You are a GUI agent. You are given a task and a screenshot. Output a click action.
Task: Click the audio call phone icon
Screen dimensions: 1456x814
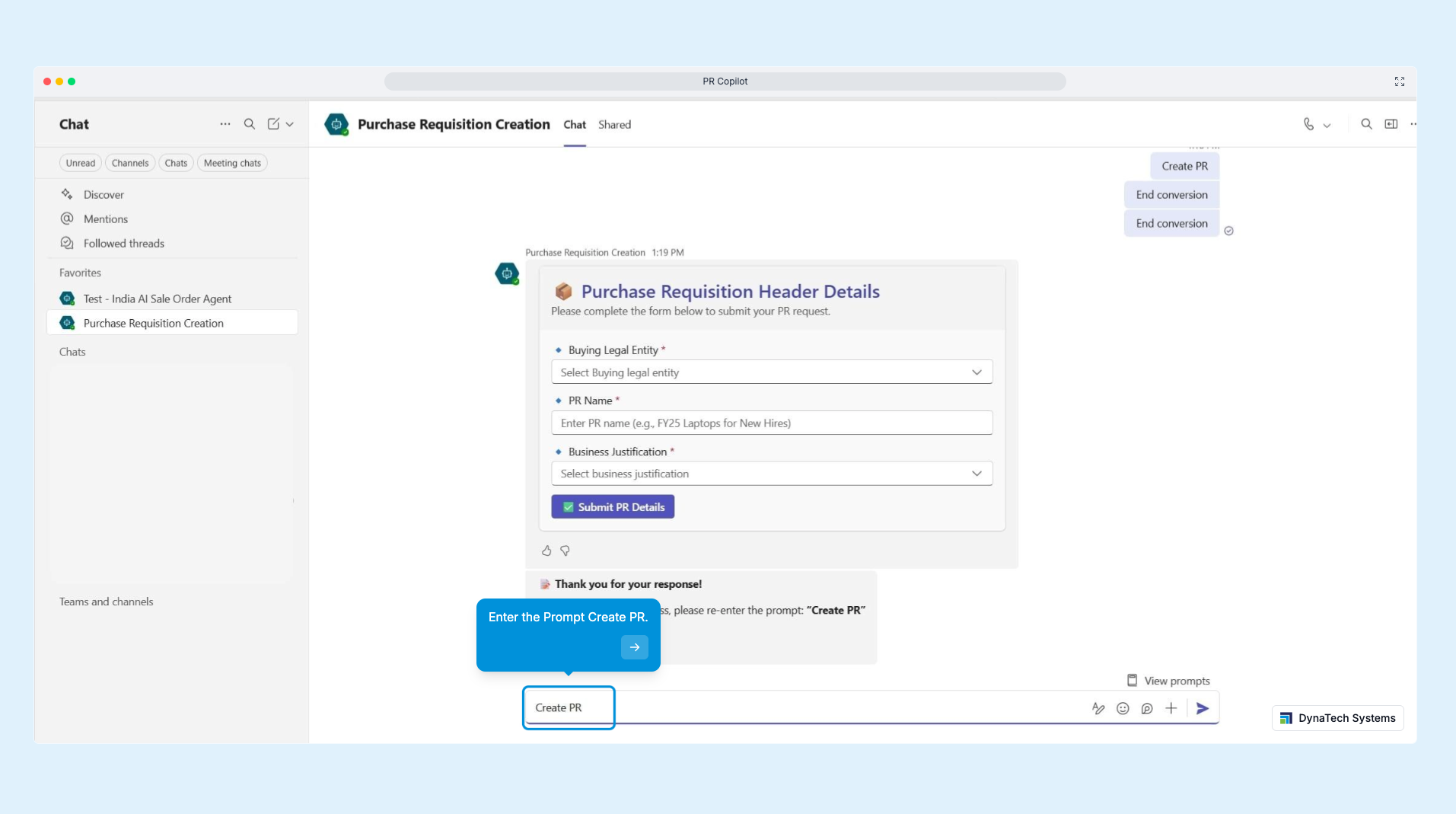1308,124
